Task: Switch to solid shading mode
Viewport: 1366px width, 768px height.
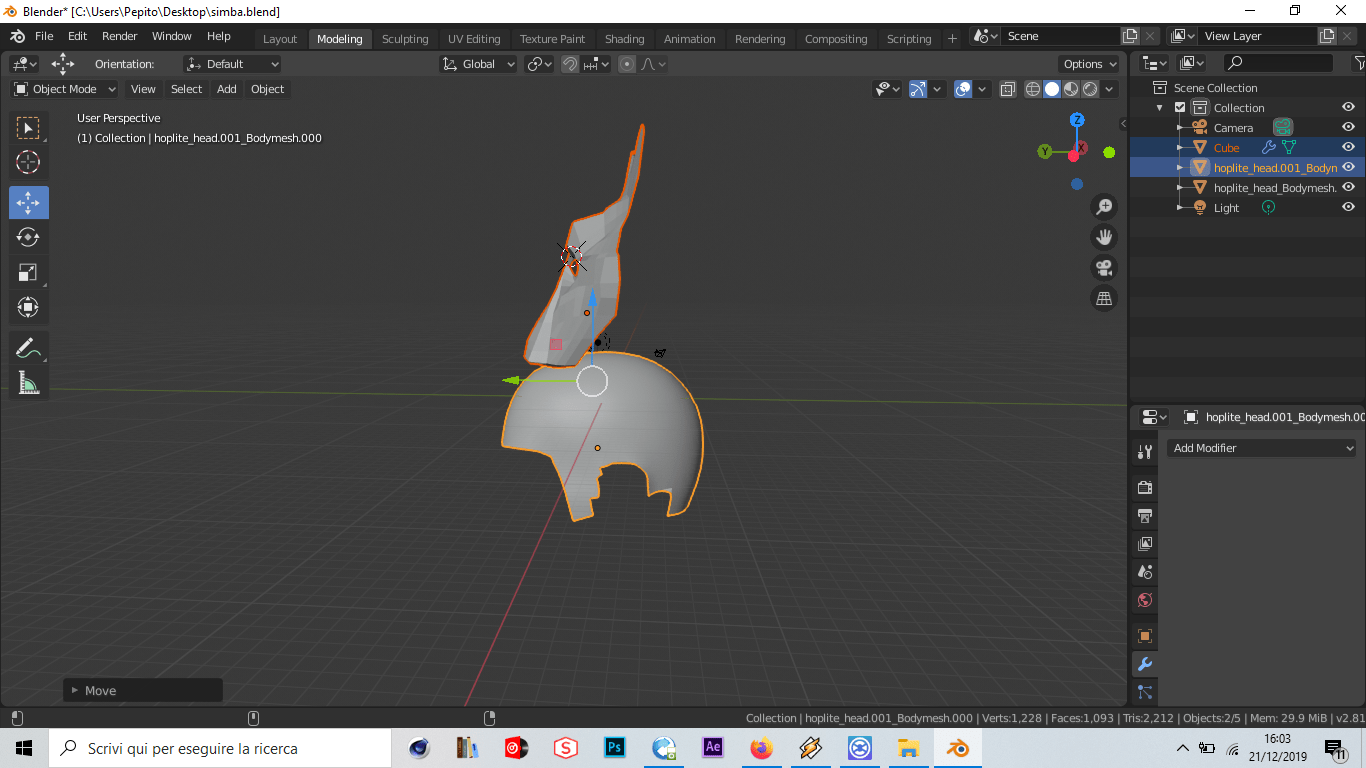Action: [1052, 89]
